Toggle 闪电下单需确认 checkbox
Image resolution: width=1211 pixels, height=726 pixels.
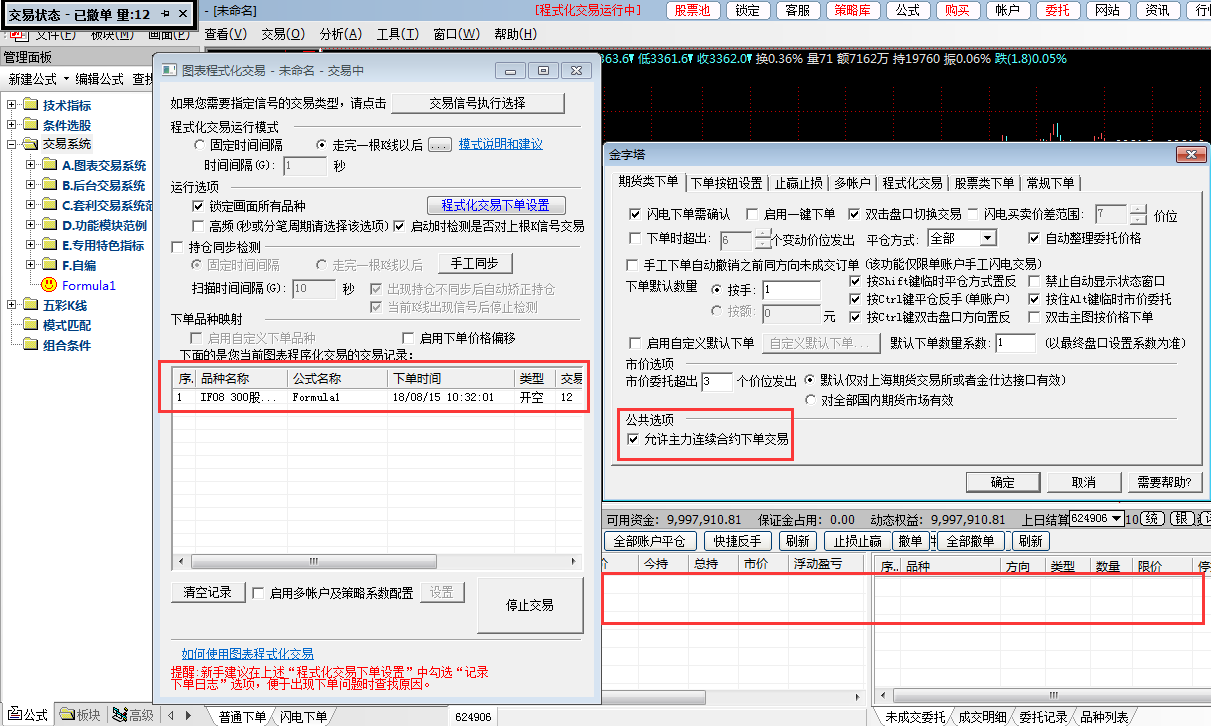[635, 214]
